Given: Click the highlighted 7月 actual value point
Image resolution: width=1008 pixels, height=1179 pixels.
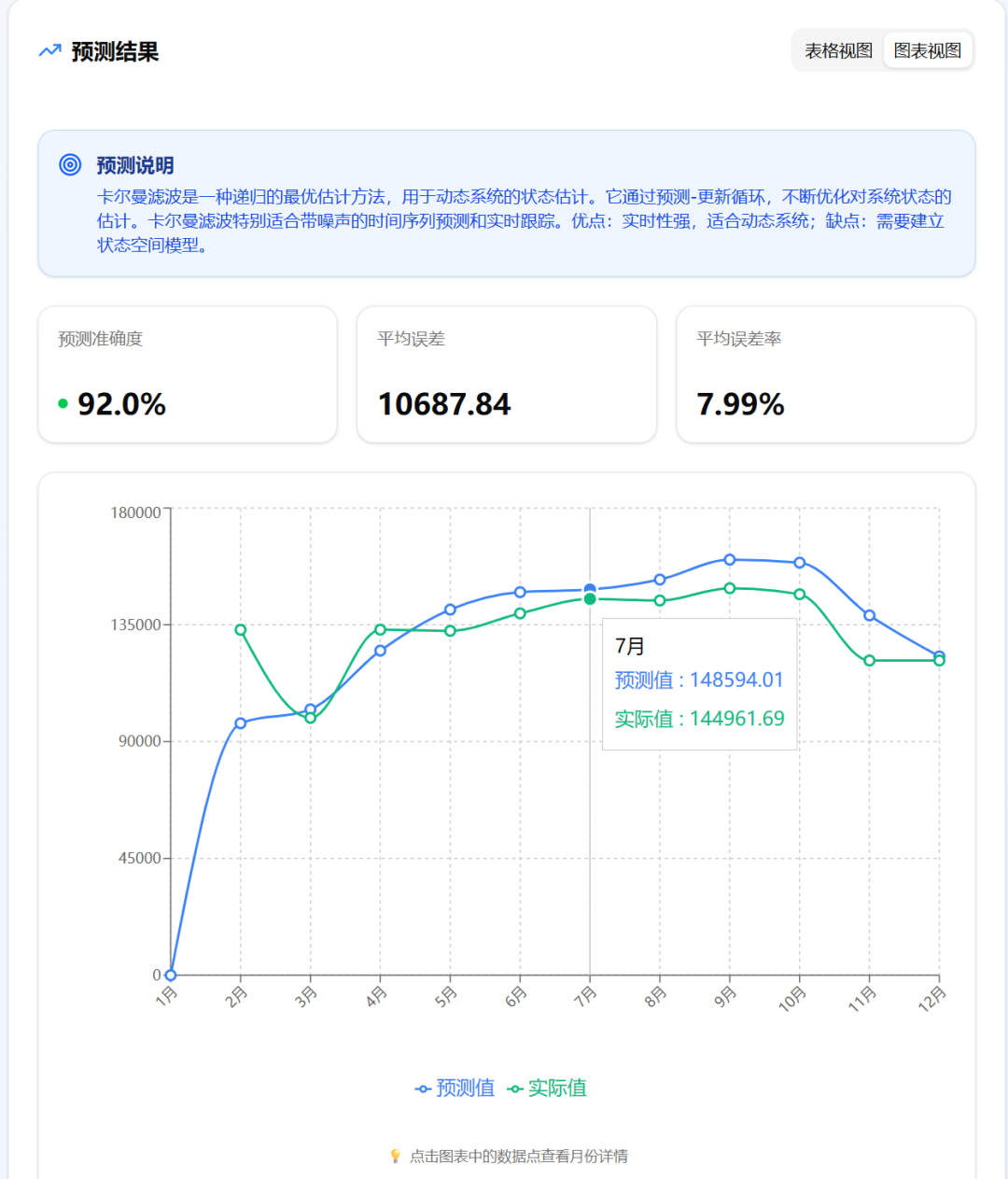Looking at the screenshot, I should point(590,599).
